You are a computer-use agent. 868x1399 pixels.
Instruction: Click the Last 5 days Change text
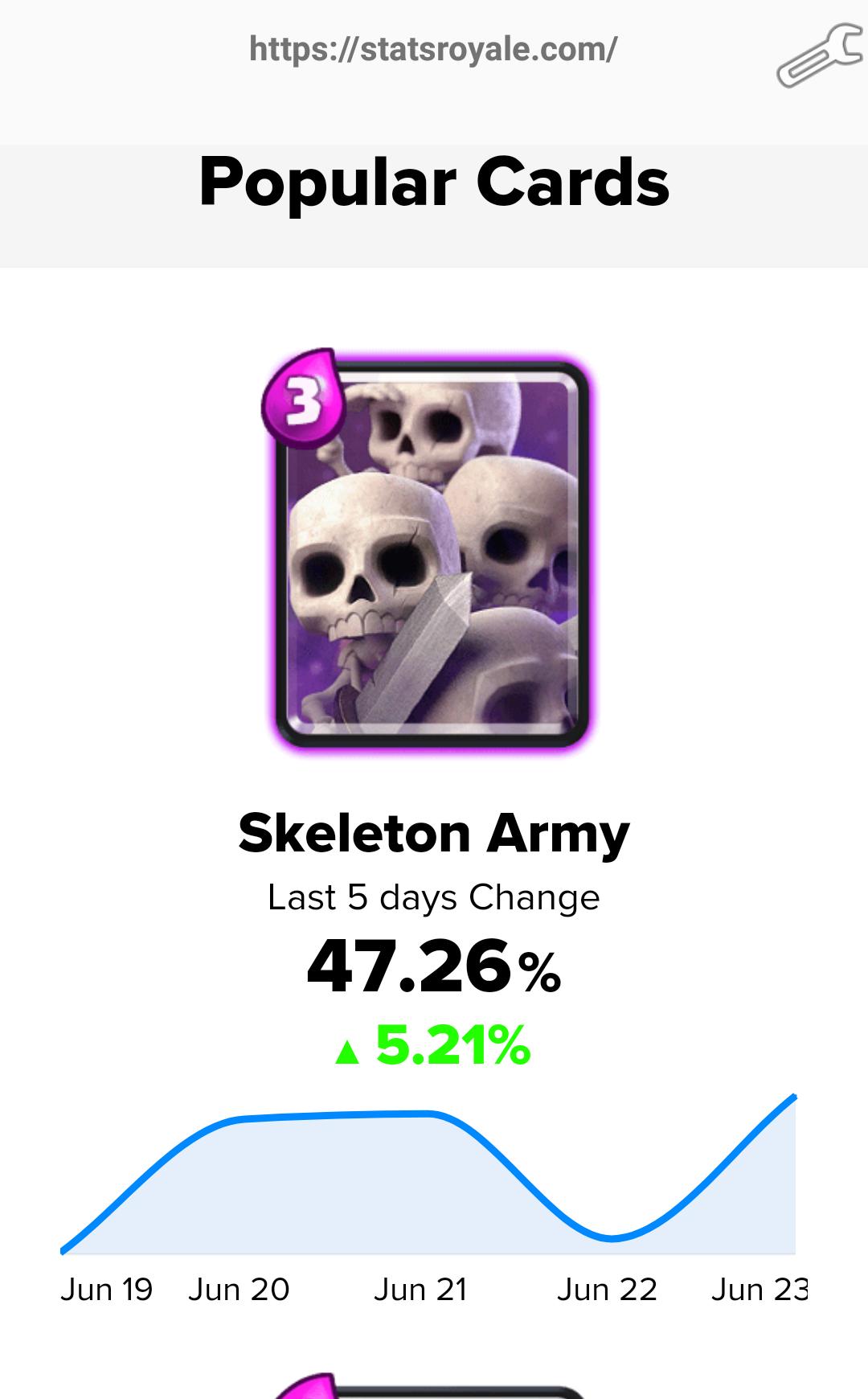point(434,897)
